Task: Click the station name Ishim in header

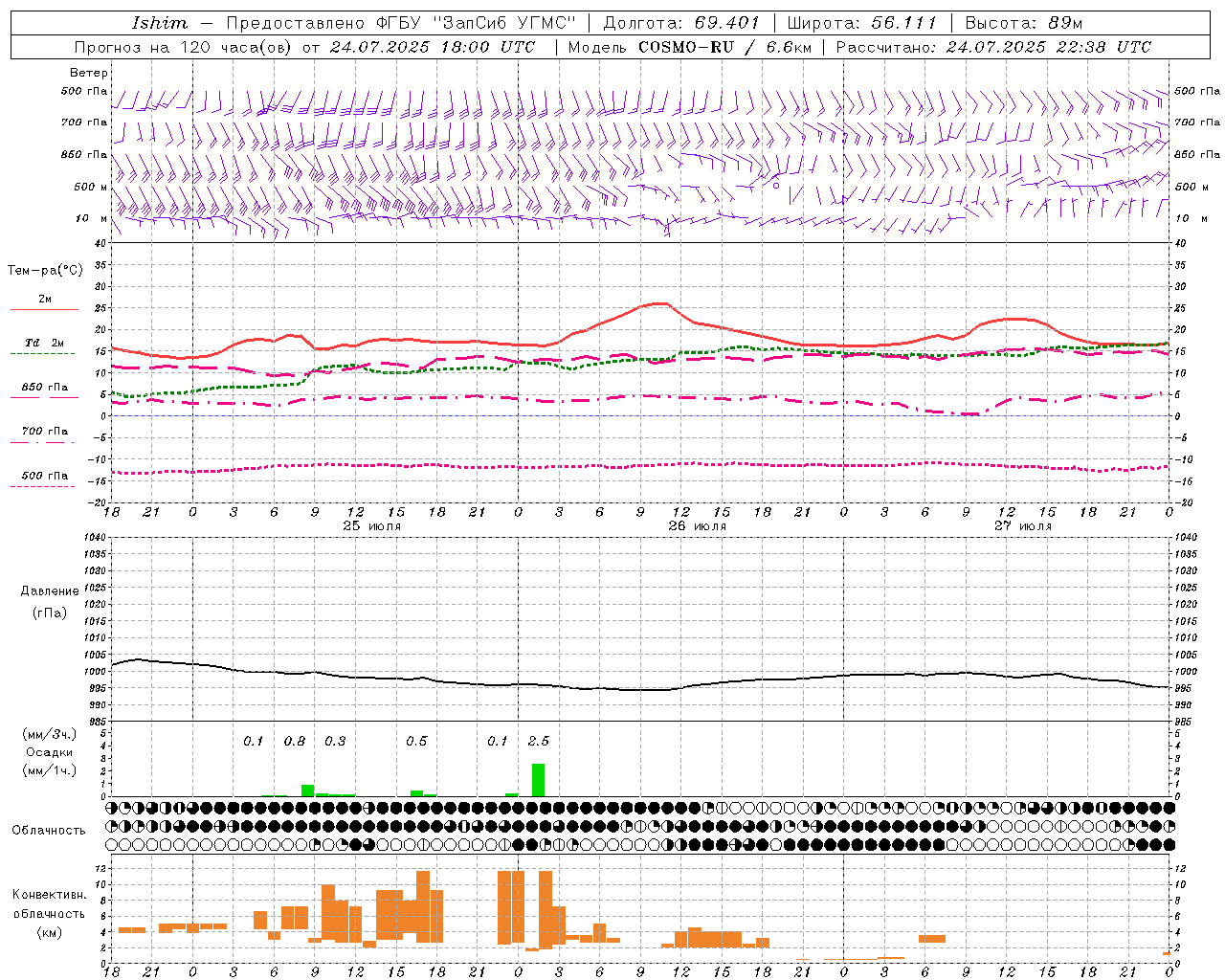Action: (160, 23)
